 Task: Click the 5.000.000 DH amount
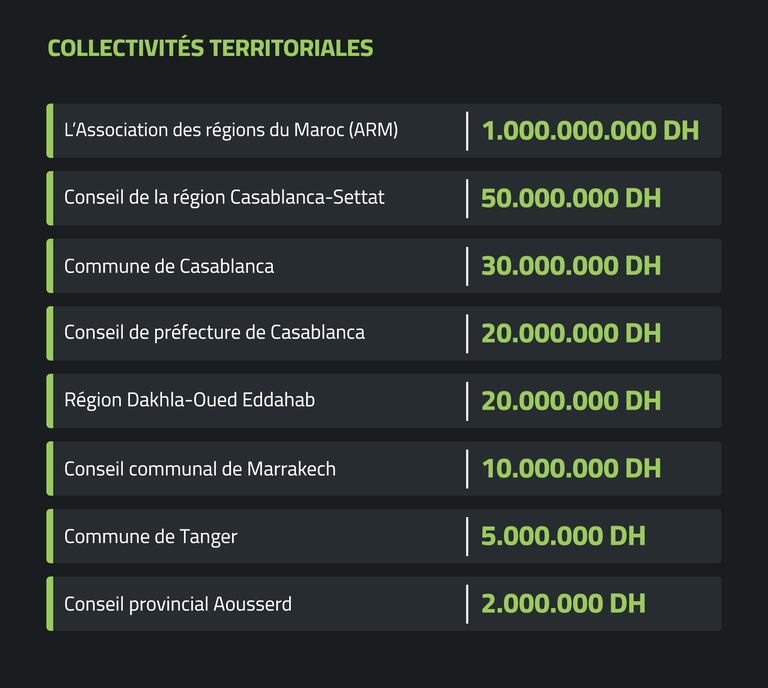563,536
